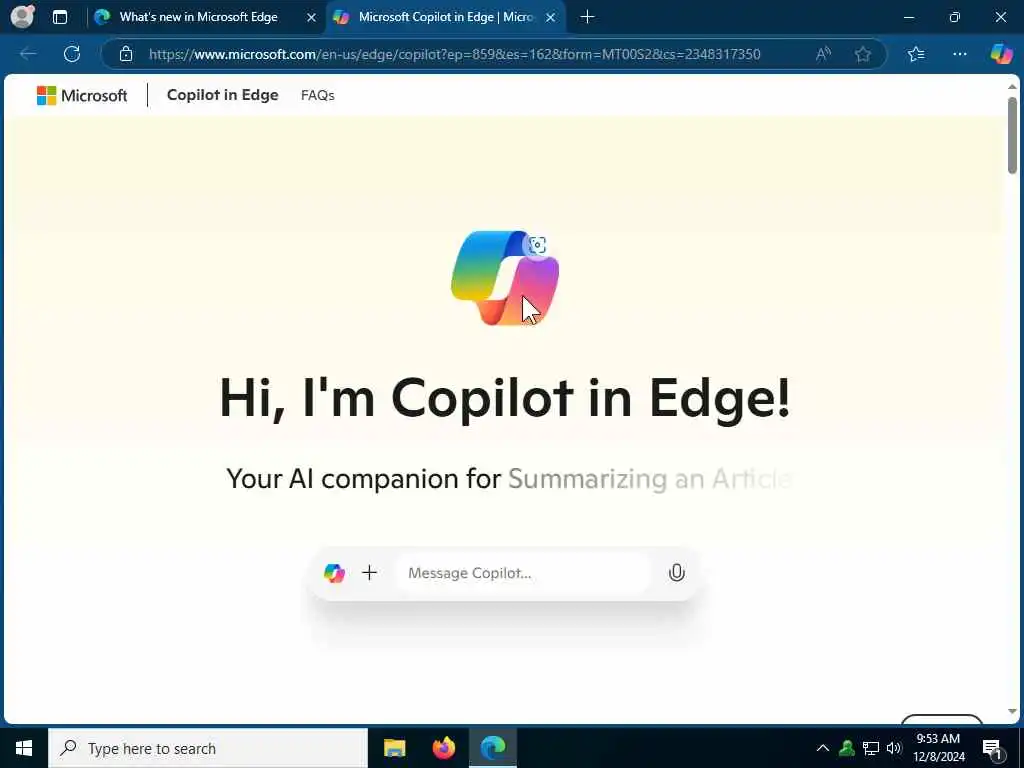Open the Edge profile avatar menu
This screenshot has height=768, width=1024.
tap(23, 16)
